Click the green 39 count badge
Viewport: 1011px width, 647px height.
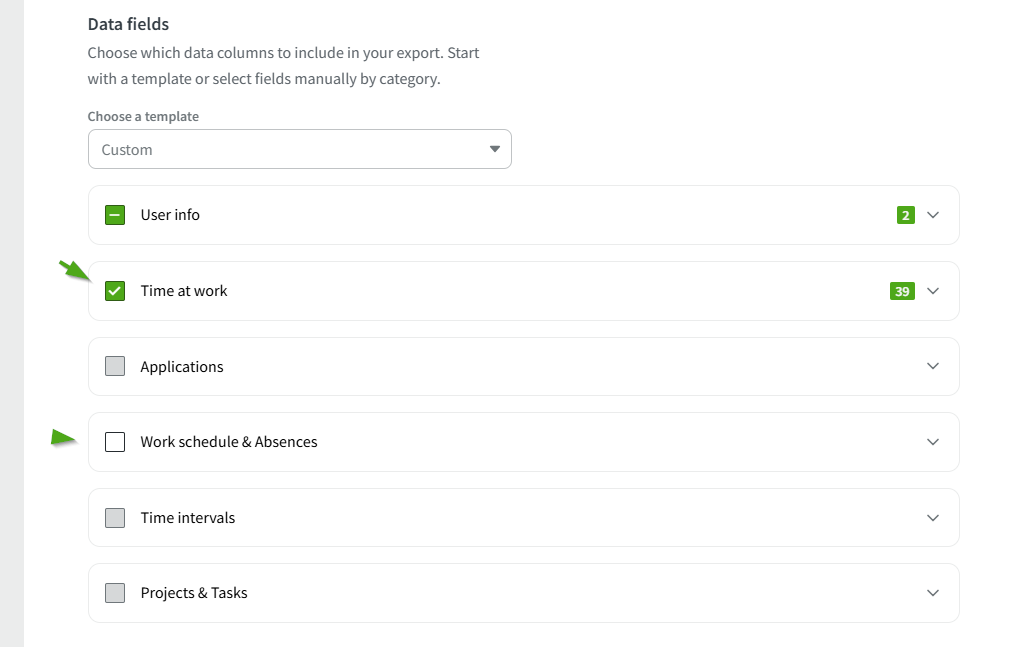(902, 291)
